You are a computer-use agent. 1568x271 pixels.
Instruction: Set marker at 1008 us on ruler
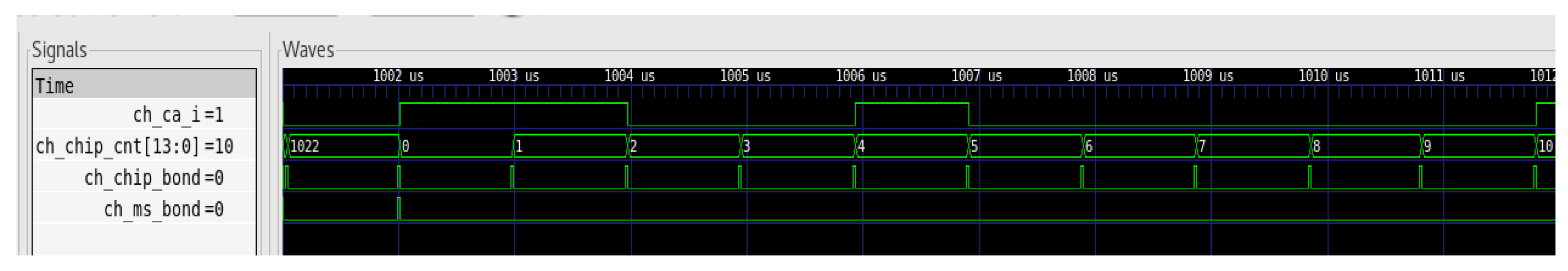click(x=1092, y=76)
